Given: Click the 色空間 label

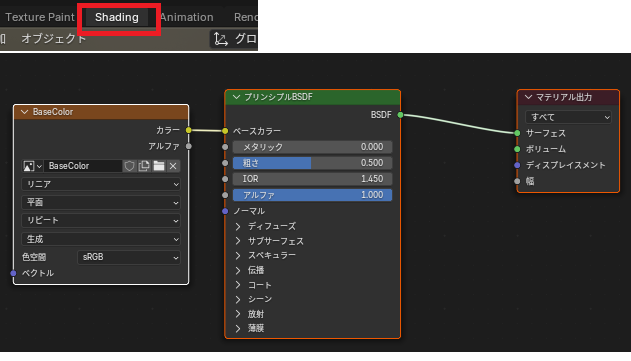Looking at the screenshot, I should coord(34,257).
